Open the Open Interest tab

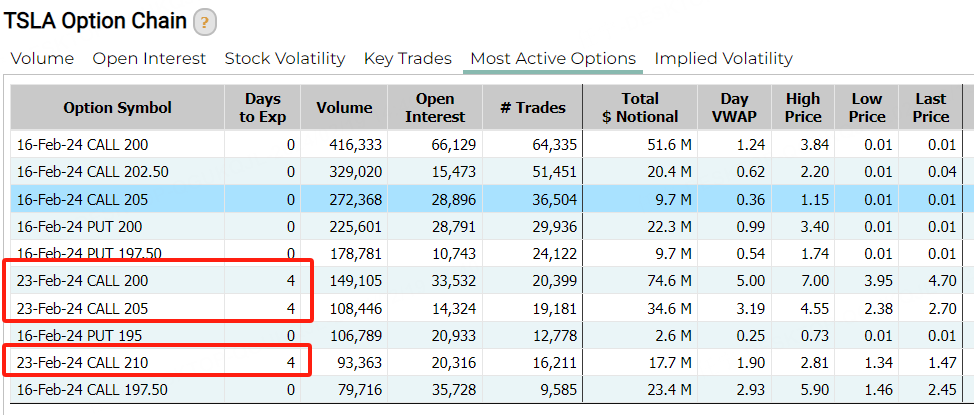[x=149, y=59]
